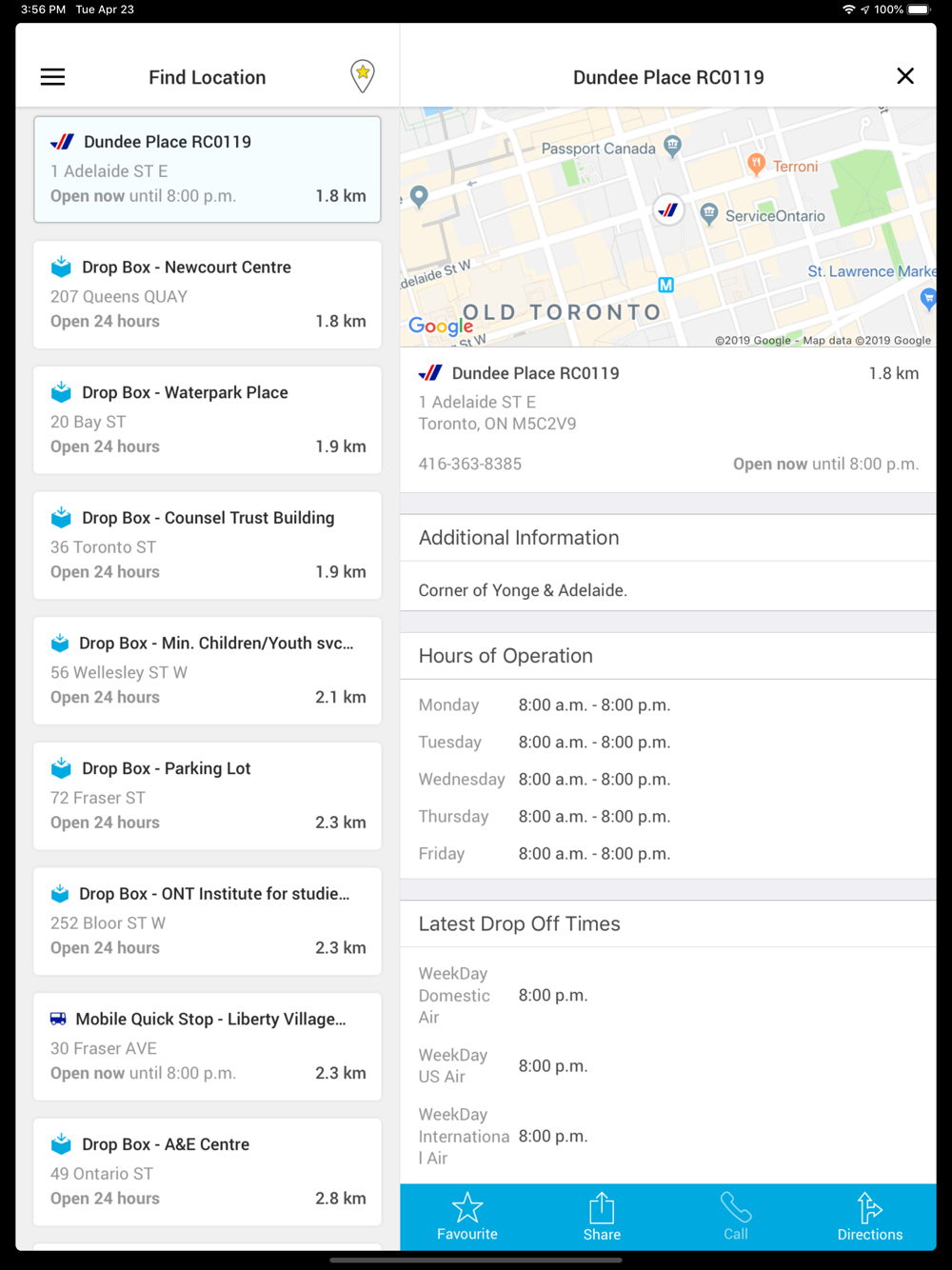Select Drop Box - A&E Centre location
952x1270 pixels.
point(208,1172)
